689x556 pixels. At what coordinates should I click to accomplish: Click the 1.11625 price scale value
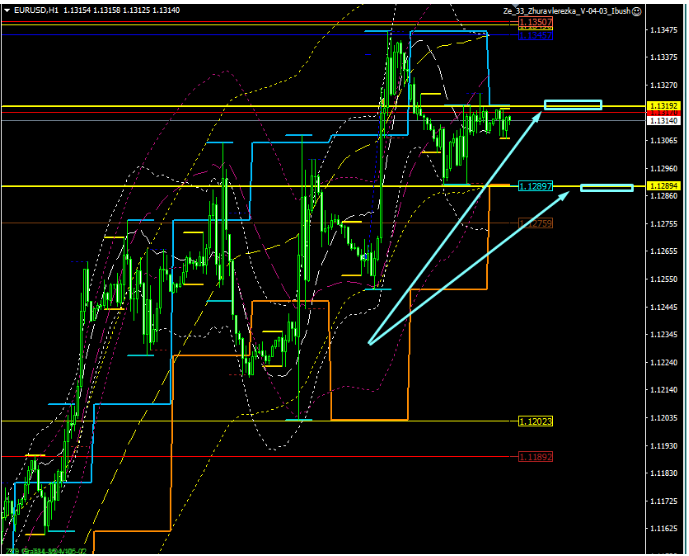click(664, 529)
